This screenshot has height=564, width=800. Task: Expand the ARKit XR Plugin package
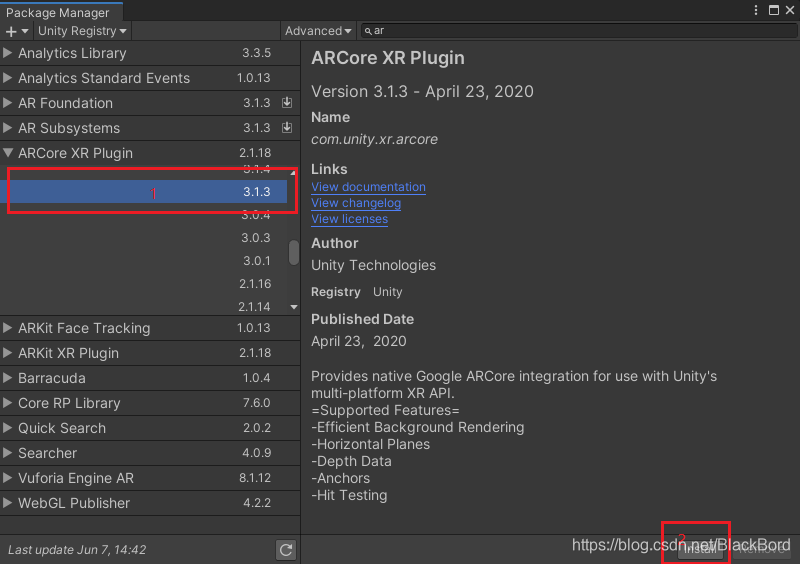pyautogui.click(x=7, y=353)
